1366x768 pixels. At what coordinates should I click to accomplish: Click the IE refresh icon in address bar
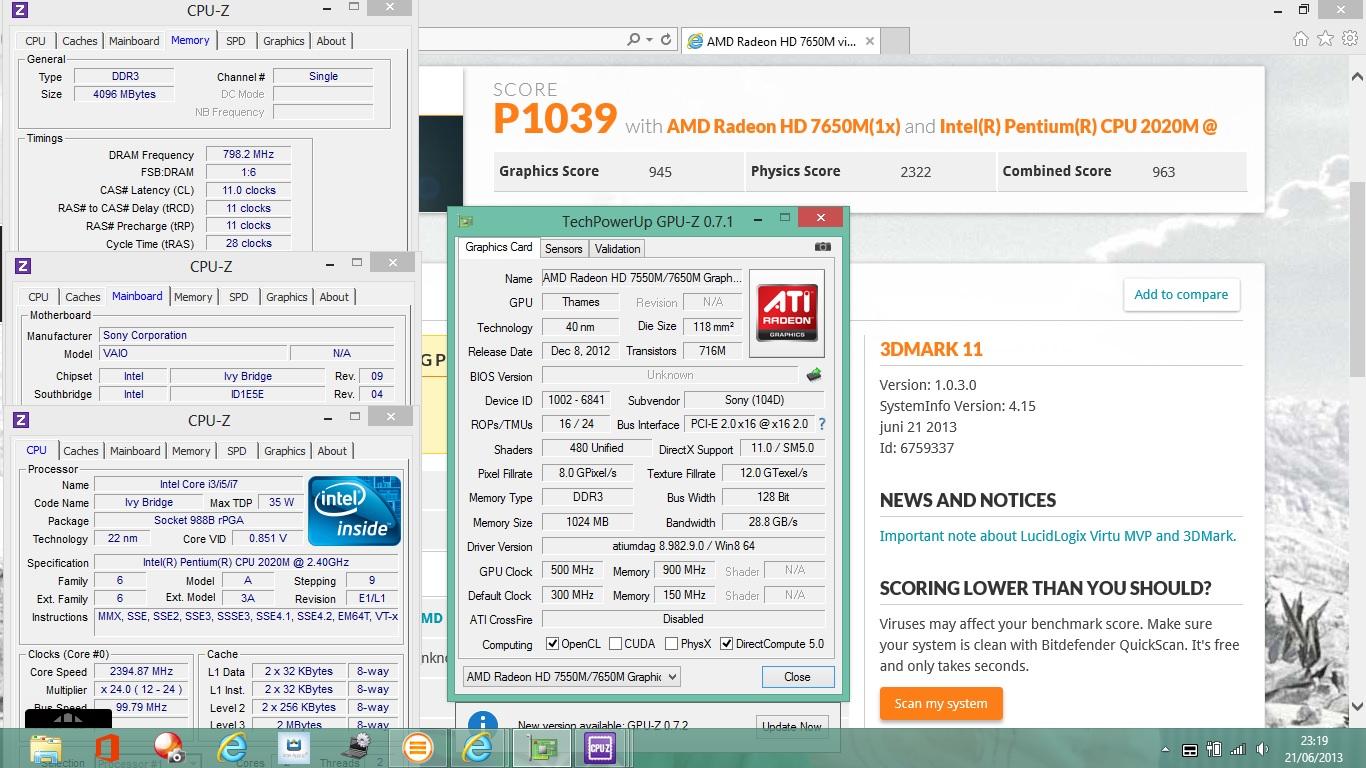coord(666,40)
